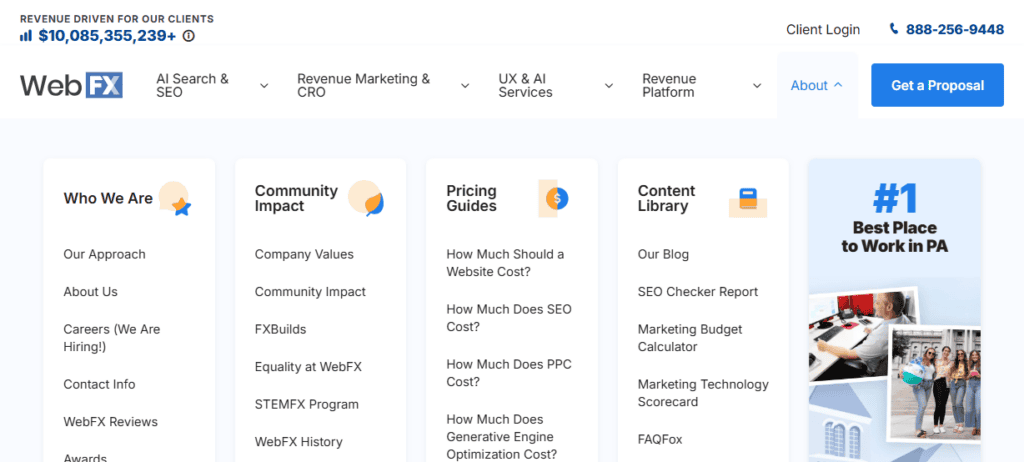Expand the UX & AI Services chevron
This screenshot has width=1024, height=462.
609,86
